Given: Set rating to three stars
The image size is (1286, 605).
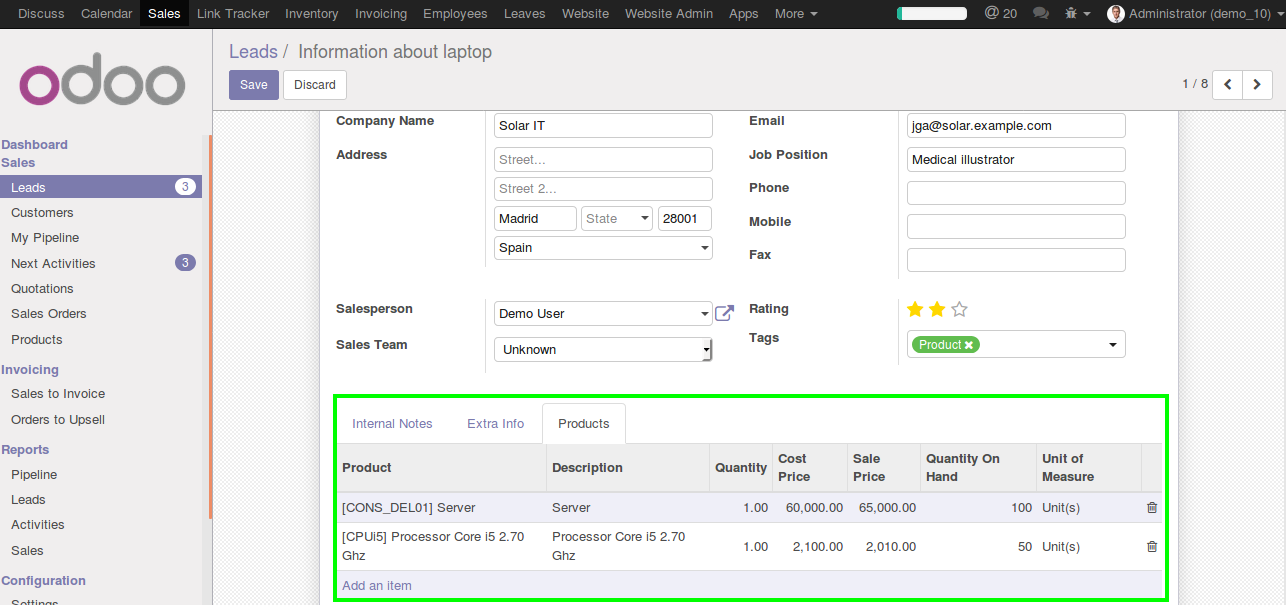Looking at the screenshot, I should tap(960, 310).
